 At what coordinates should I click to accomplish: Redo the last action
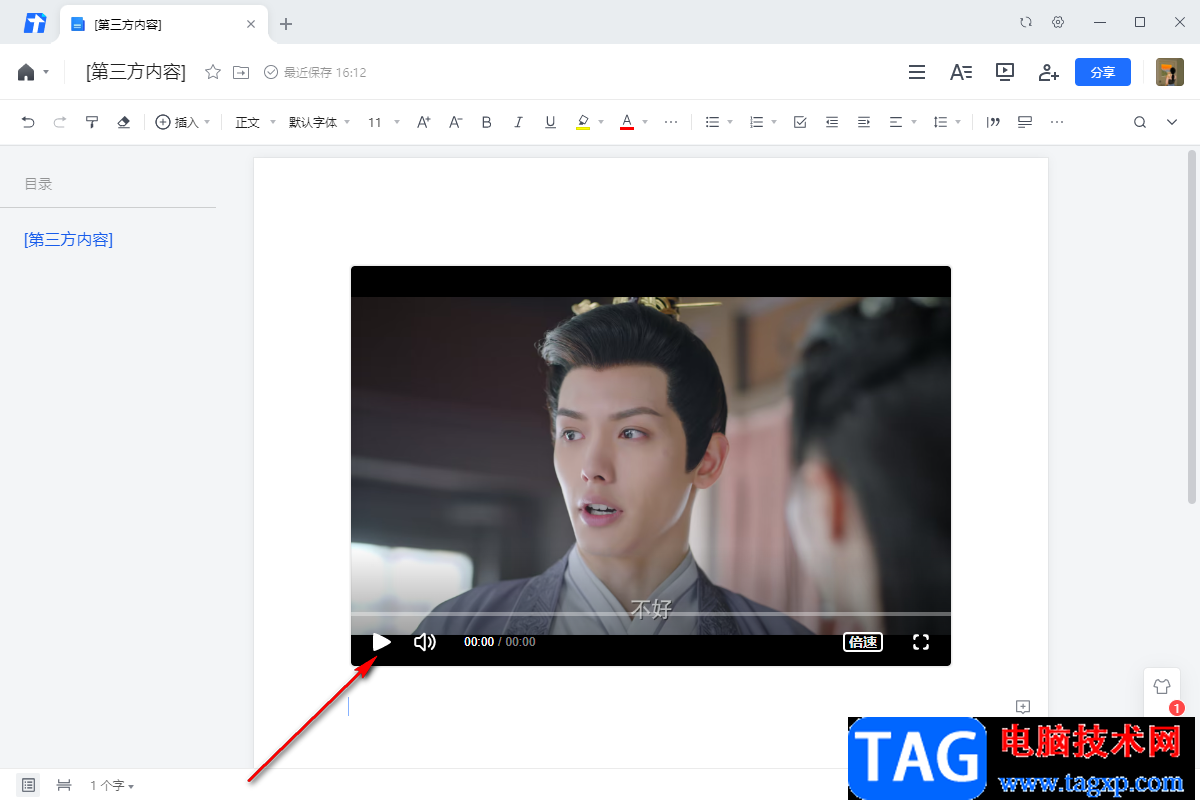point(60,122)
